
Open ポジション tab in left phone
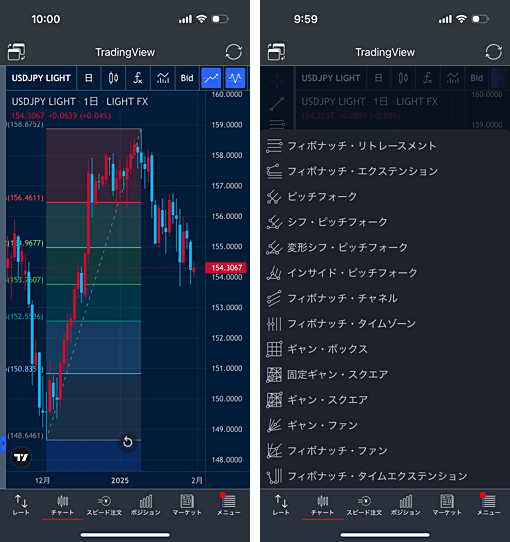pyautogui.click(x=146, y=505)
